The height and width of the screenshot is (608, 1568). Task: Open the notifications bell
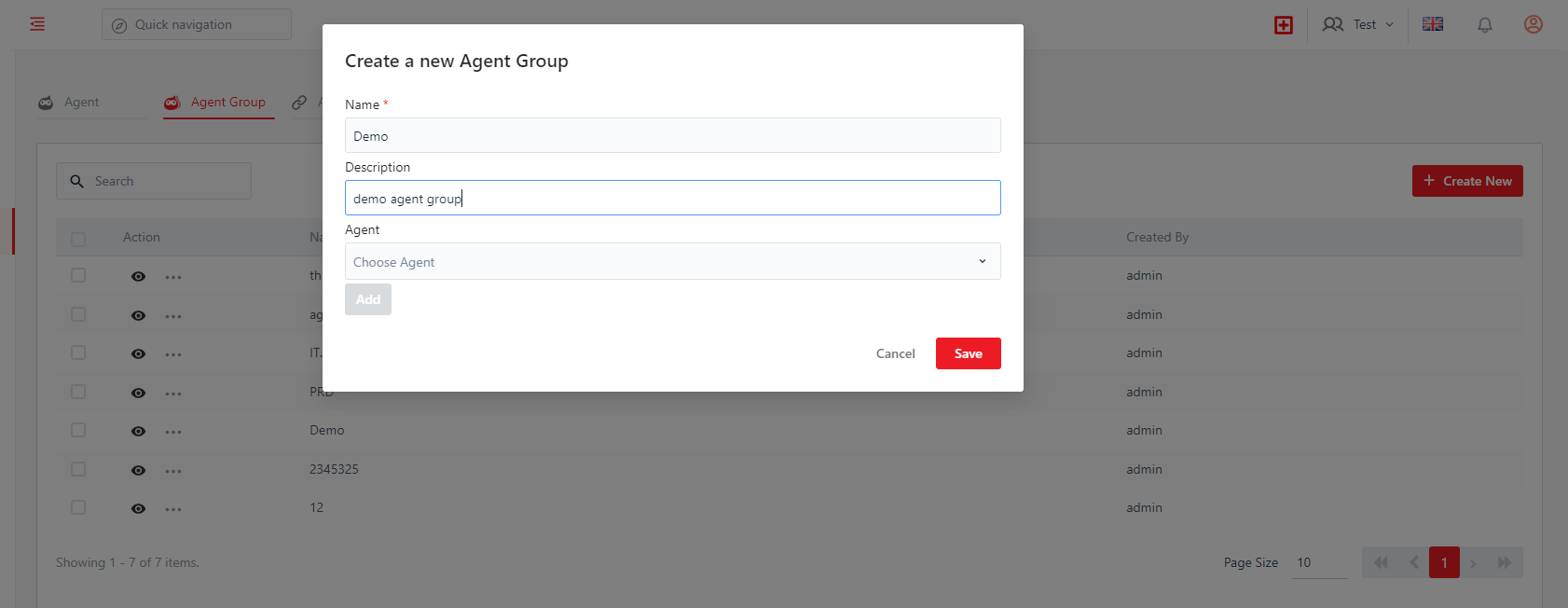coord(1485,25)
